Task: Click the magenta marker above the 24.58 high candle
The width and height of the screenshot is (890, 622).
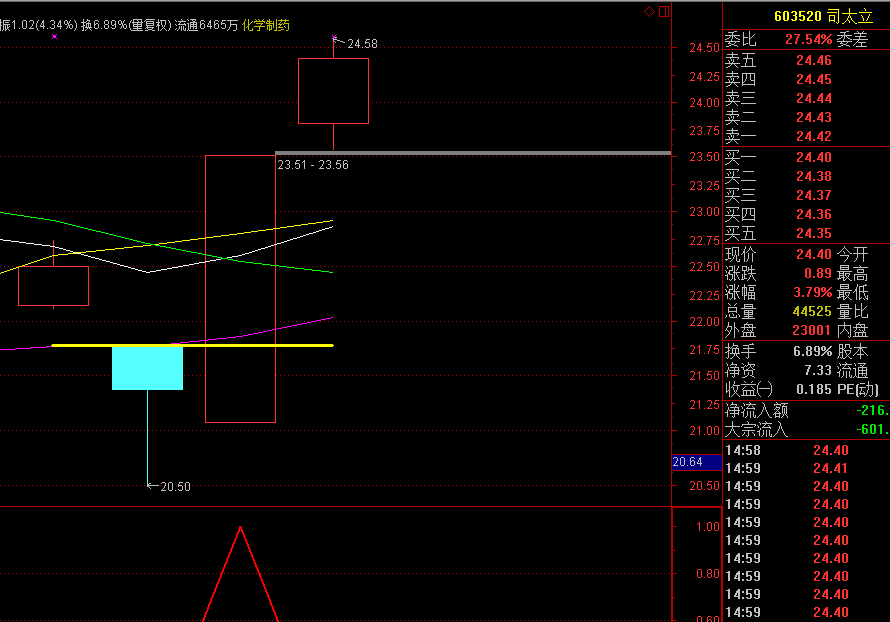Action: tap(334, 37)
